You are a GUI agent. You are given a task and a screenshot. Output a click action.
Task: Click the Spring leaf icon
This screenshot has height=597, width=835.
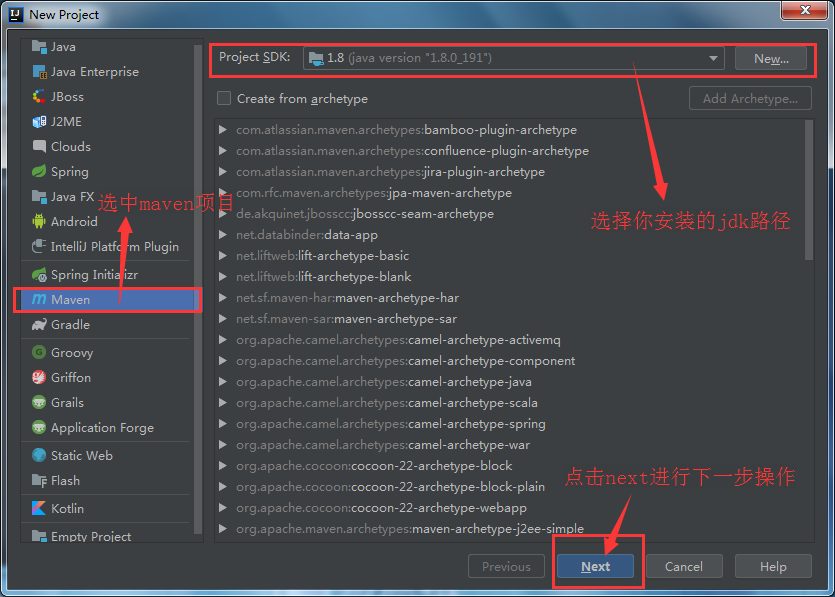(x=39, y=171)
